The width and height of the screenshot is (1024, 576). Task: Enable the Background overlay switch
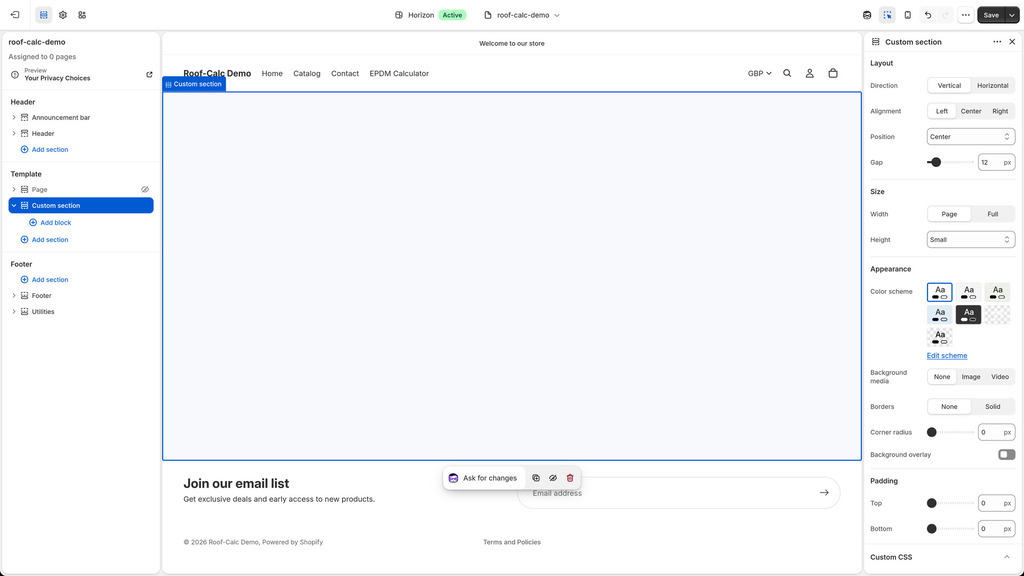[x=1006, y=455]
